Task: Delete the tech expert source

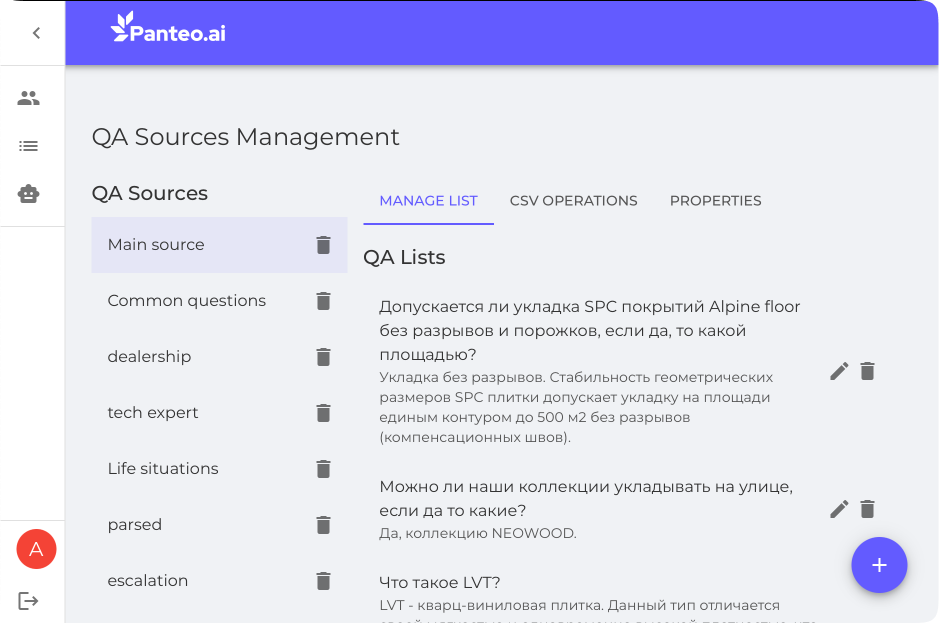Action: [323, 413]
